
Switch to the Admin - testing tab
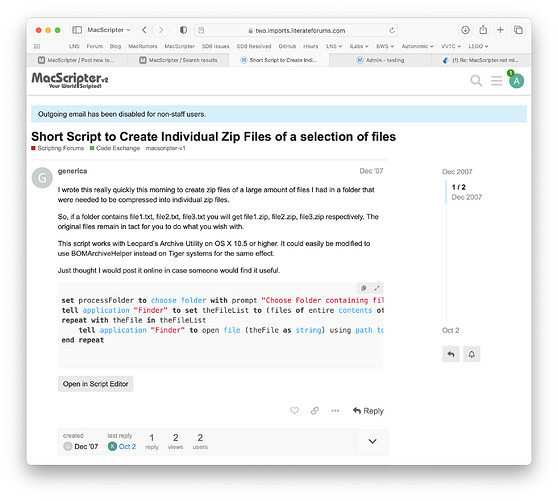380,60
